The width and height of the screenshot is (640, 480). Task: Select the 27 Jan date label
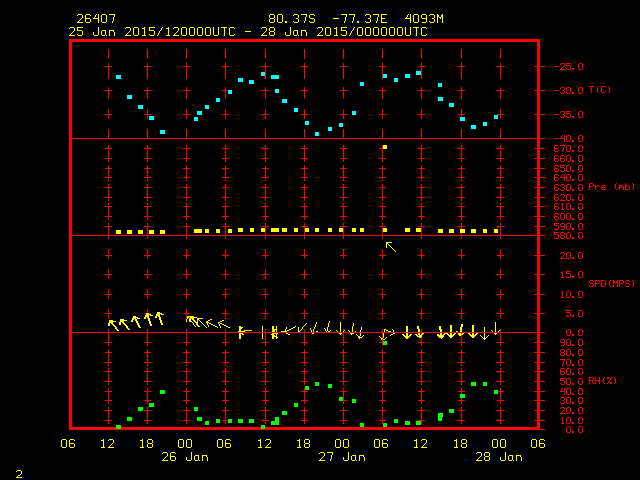341,457
